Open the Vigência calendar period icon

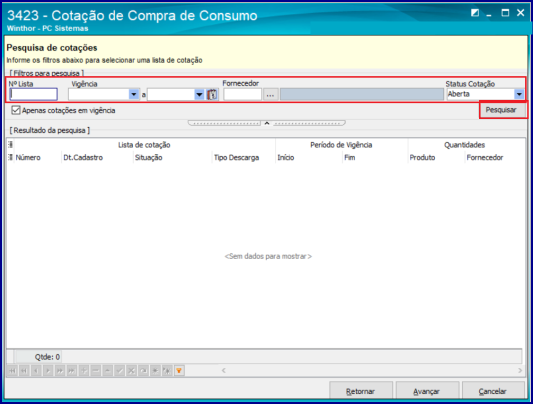212,94
